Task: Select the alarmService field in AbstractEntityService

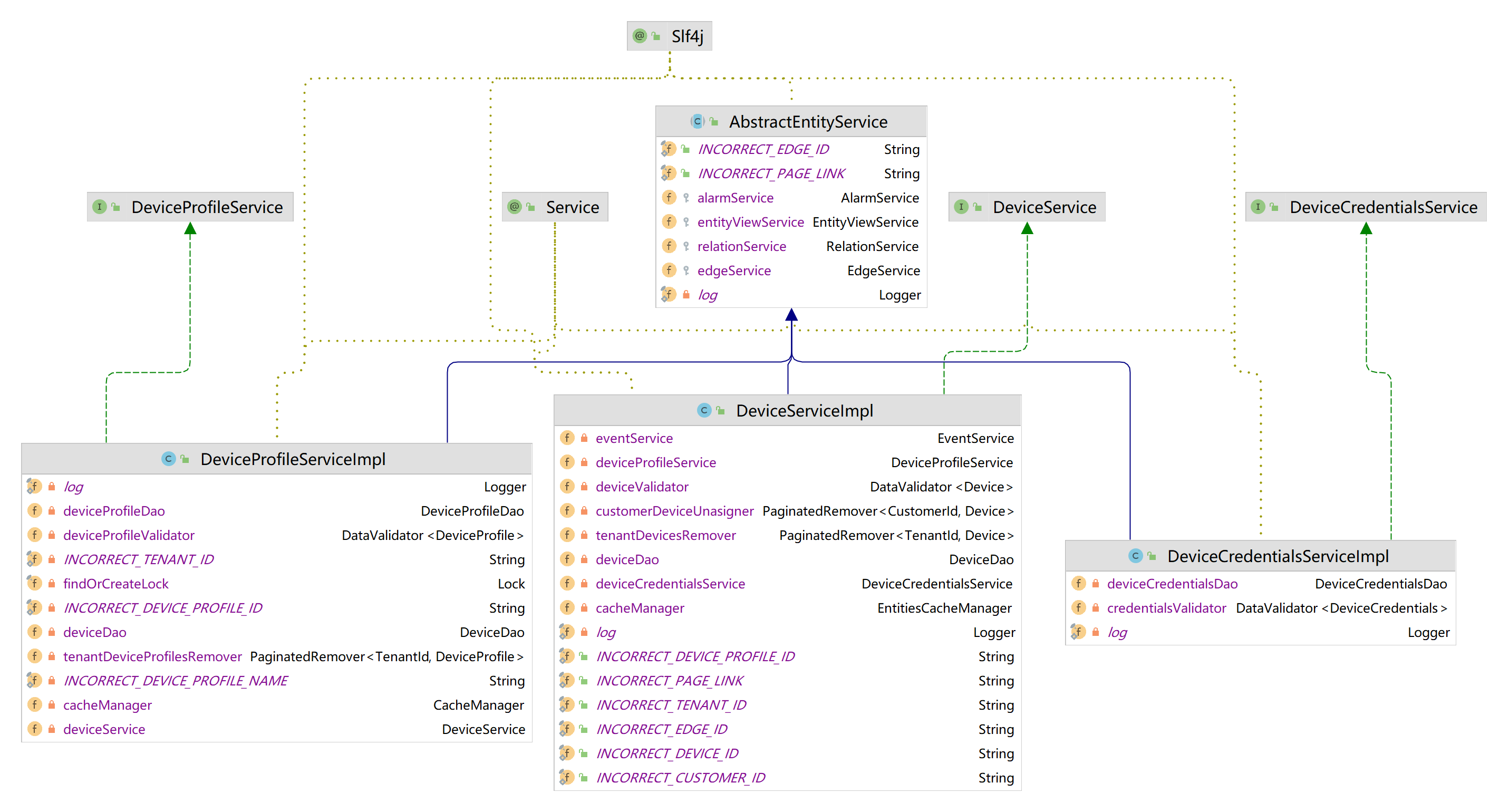Action: [735, 198]
